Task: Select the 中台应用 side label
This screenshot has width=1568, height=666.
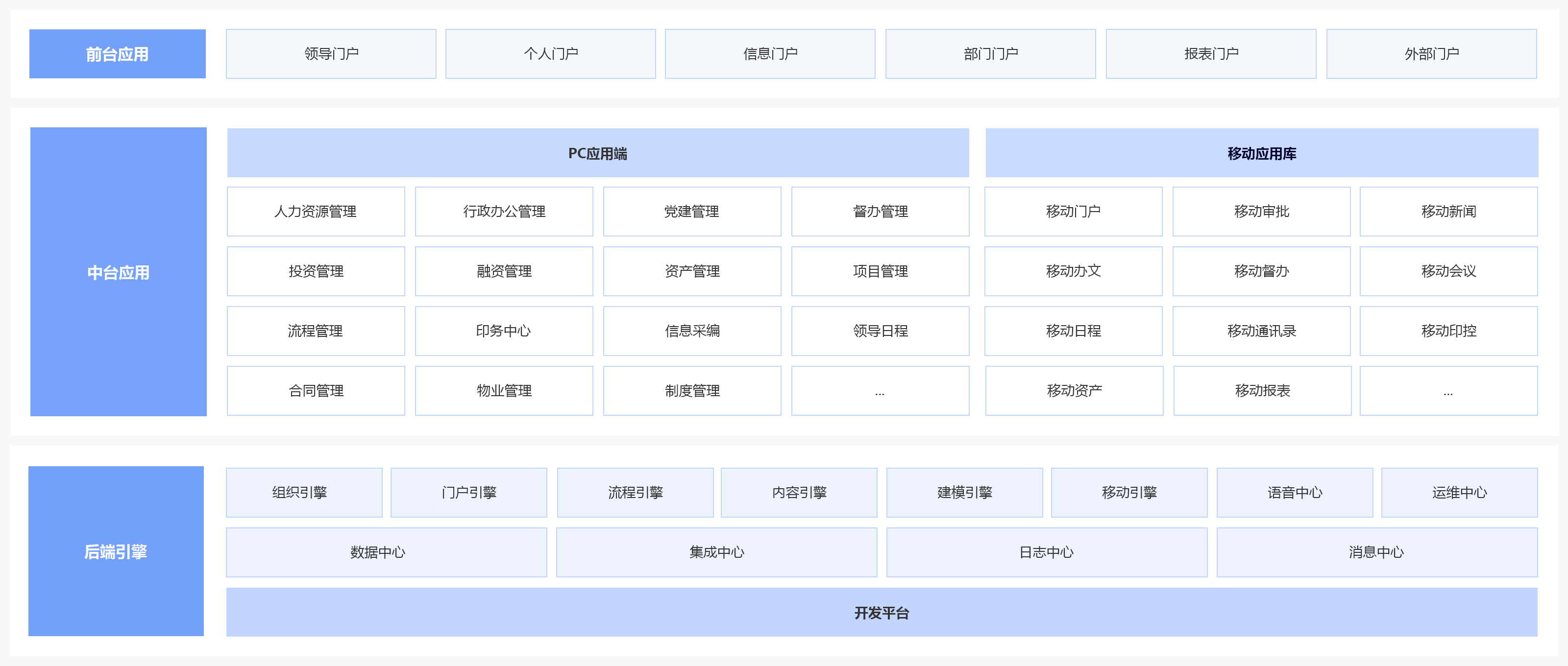Action: [118, 272]
